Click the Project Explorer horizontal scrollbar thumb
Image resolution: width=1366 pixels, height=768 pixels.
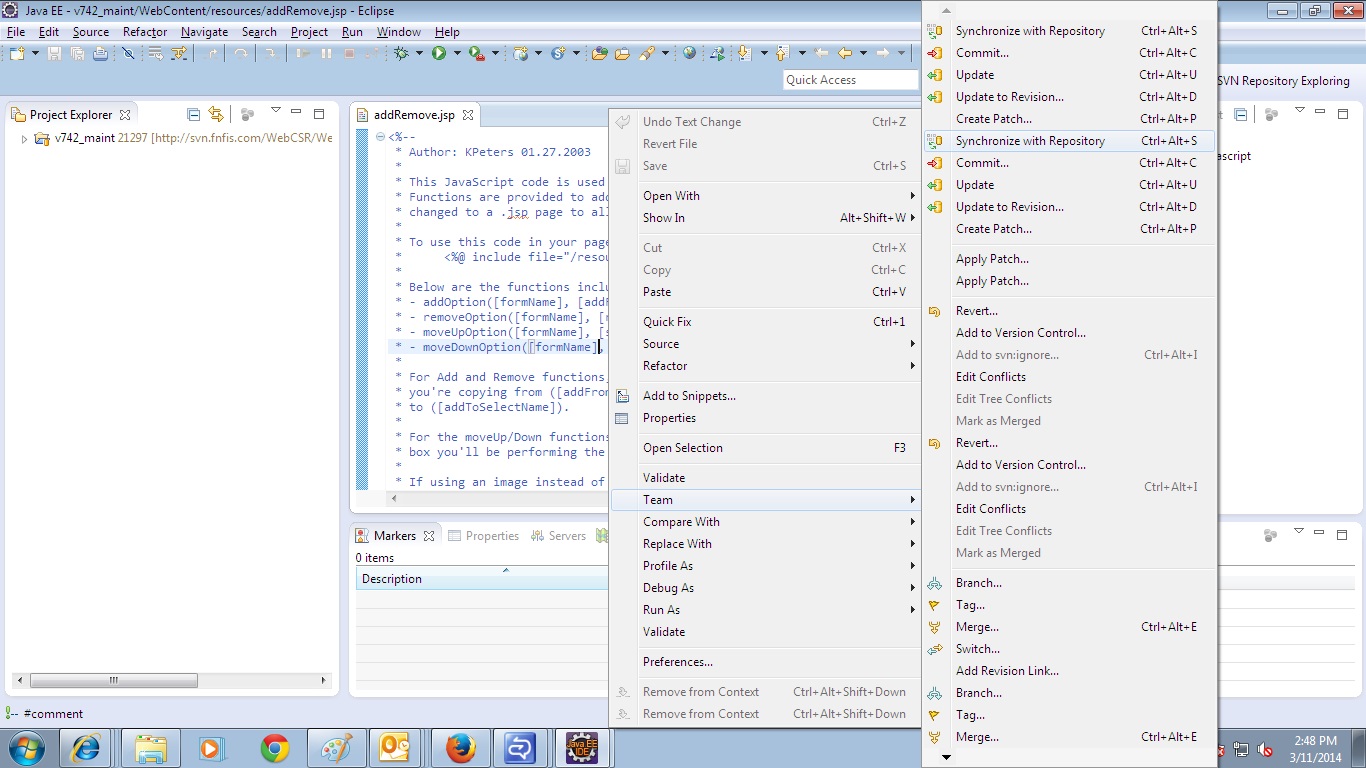tap(113, 680)
